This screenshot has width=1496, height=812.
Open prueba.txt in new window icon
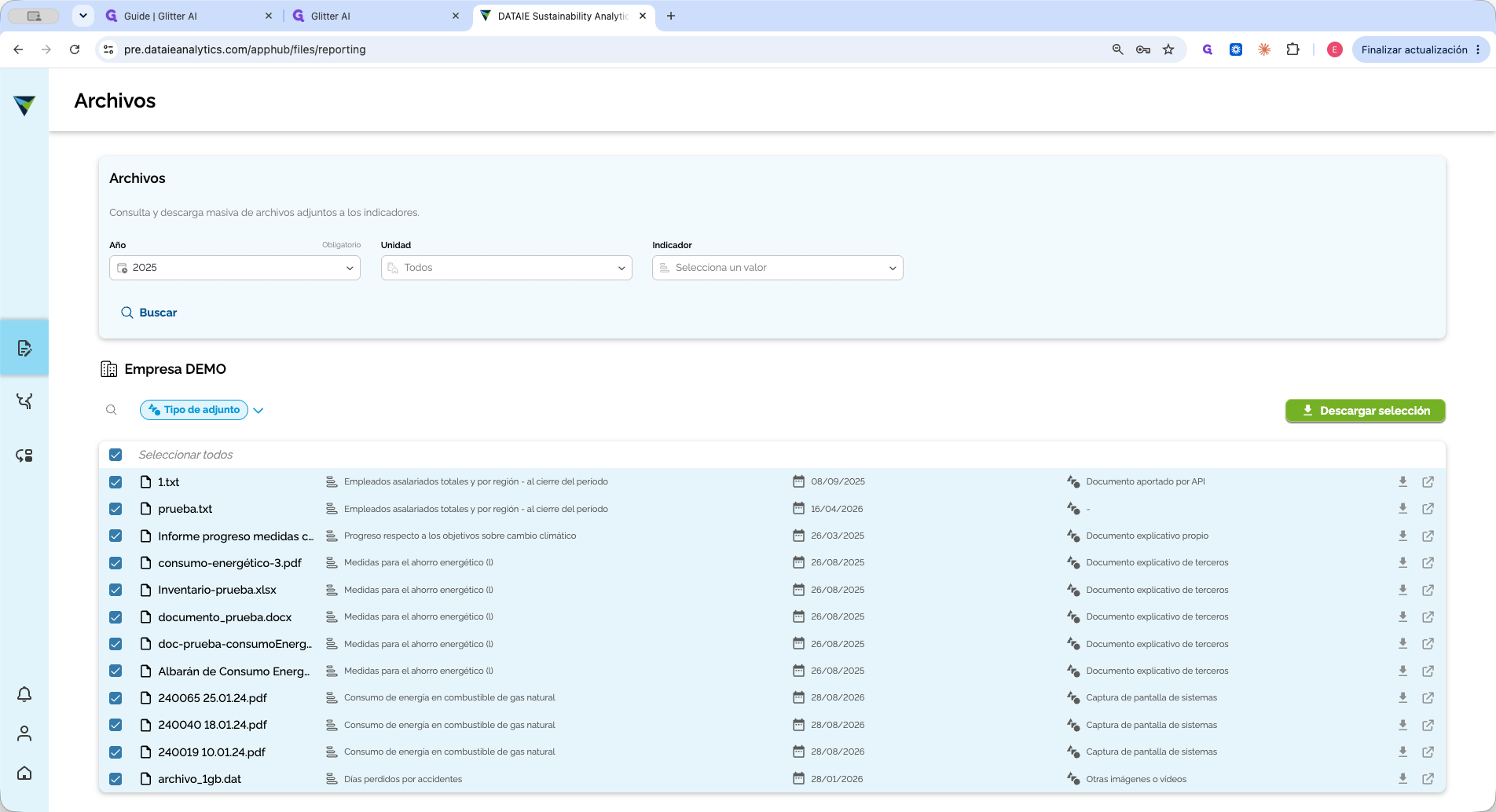1428,509
